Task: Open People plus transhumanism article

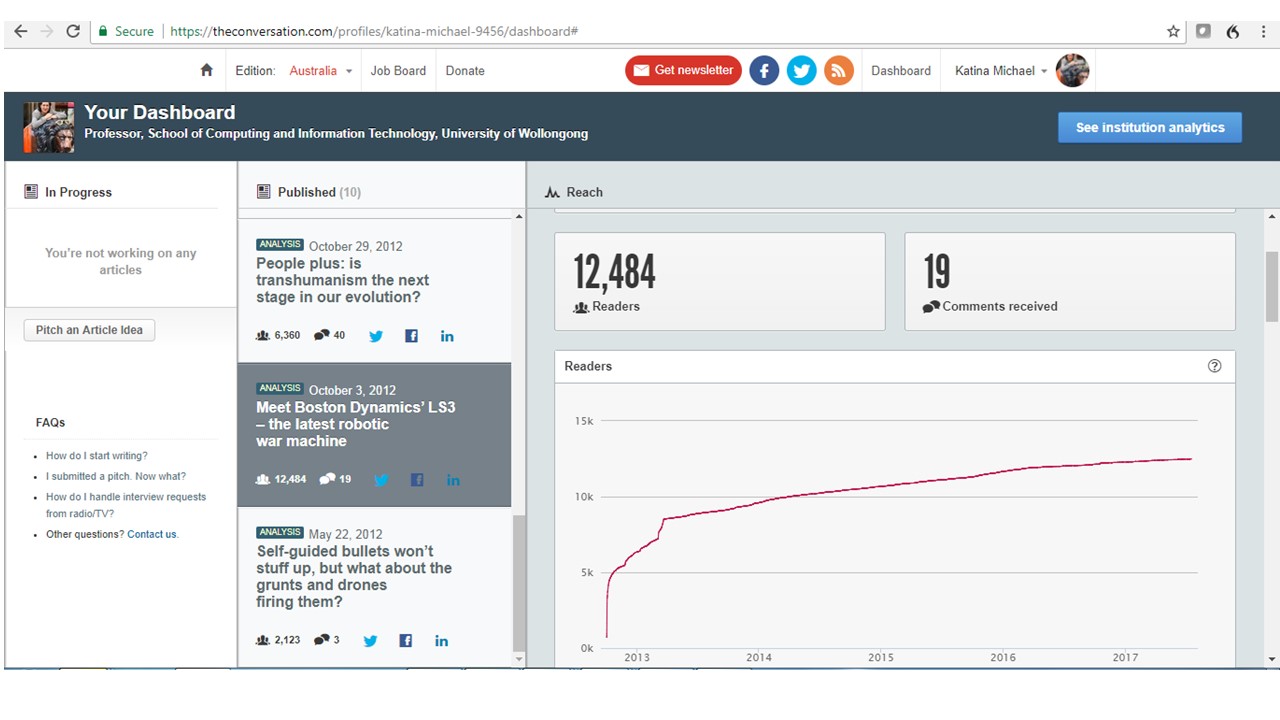Action: 342,280
